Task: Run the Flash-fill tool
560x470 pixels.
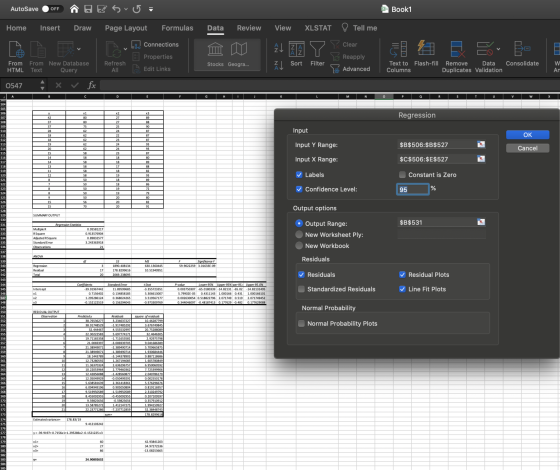Action: (426, 54)
